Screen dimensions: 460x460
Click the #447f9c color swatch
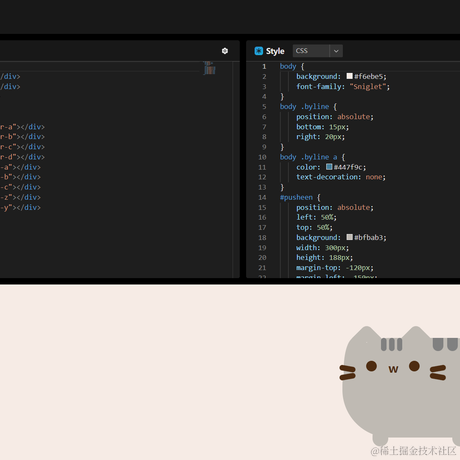coord(329,167)
